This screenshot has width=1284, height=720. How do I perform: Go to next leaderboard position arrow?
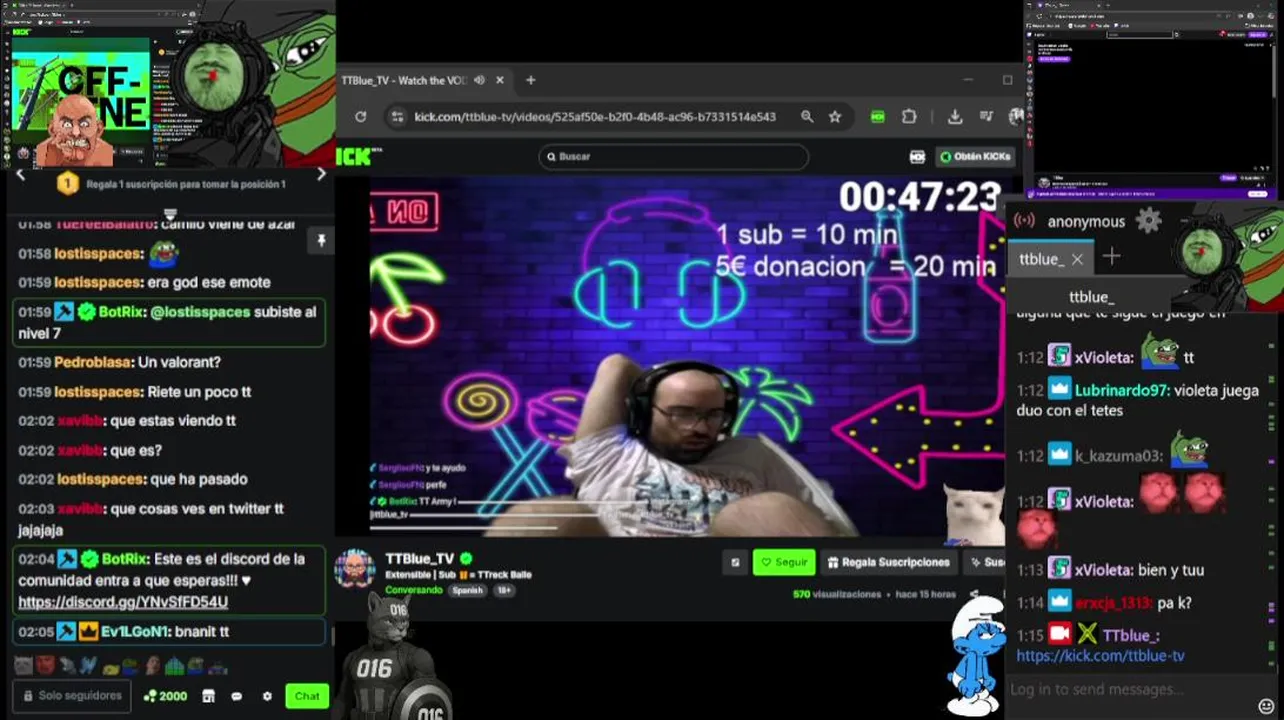click(x=321, y=174)
